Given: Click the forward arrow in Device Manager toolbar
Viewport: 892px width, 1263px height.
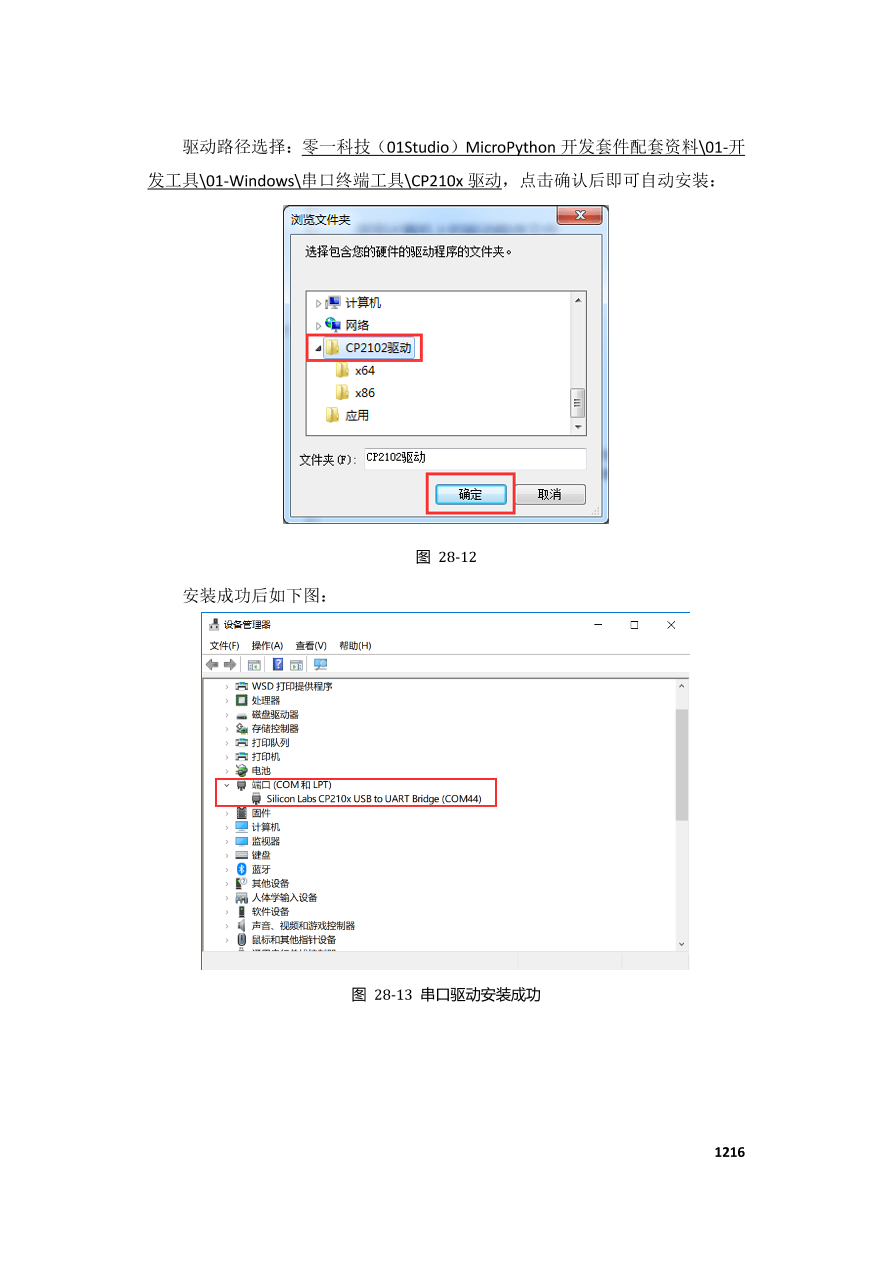Looking at the screenshot, I should tap(230, 665).
